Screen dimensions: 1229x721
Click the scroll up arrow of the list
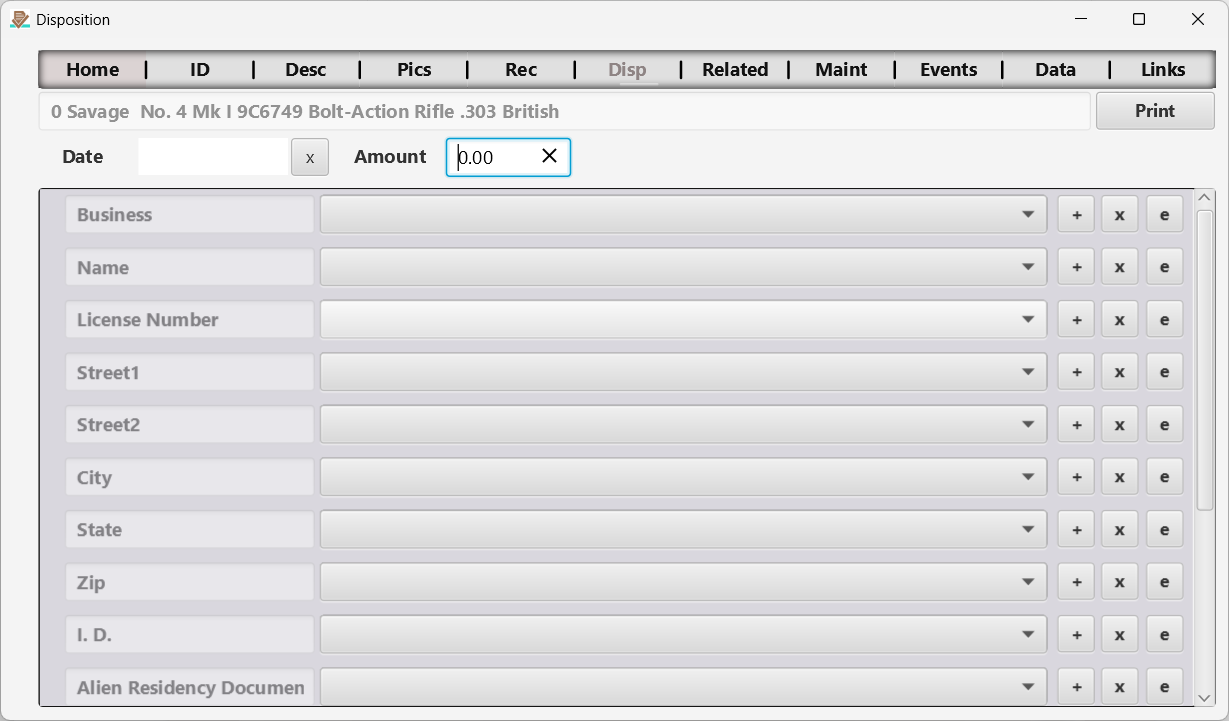pos(1204,198)
